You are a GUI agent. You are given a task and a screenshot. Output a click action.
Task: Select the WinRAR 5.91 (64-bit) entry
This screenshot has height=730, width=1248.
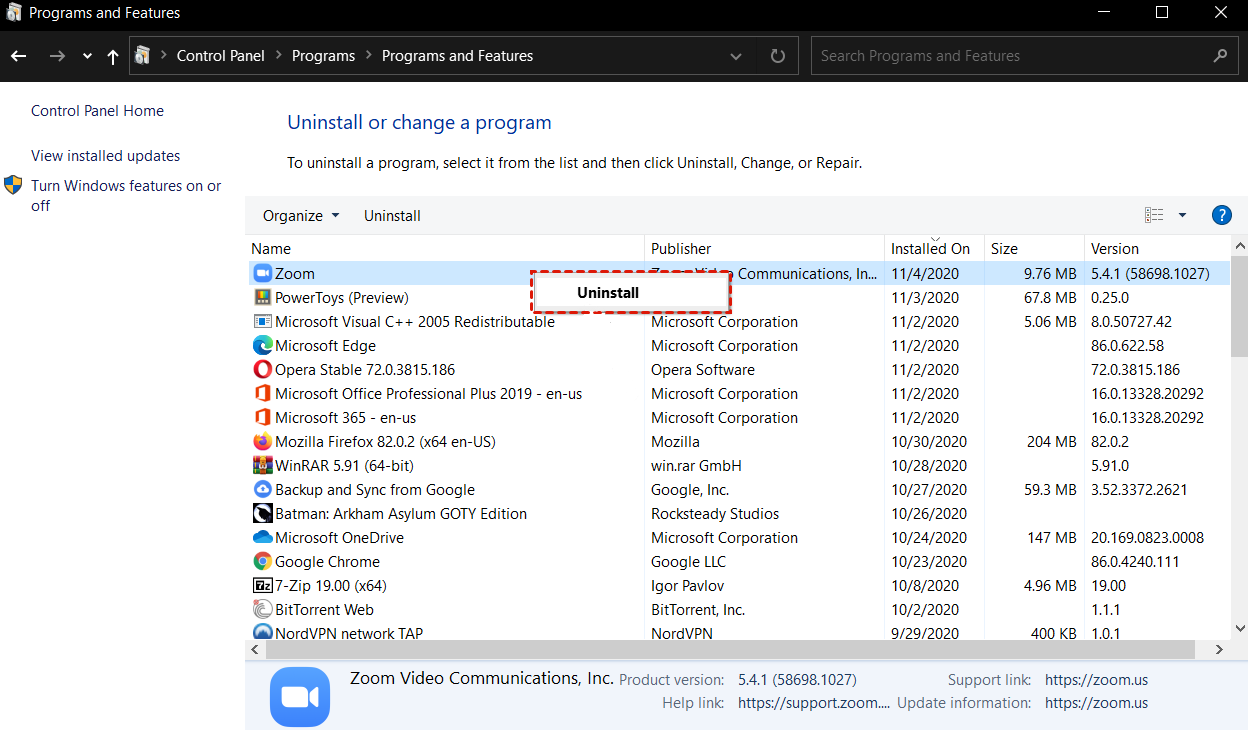(344, 466)
